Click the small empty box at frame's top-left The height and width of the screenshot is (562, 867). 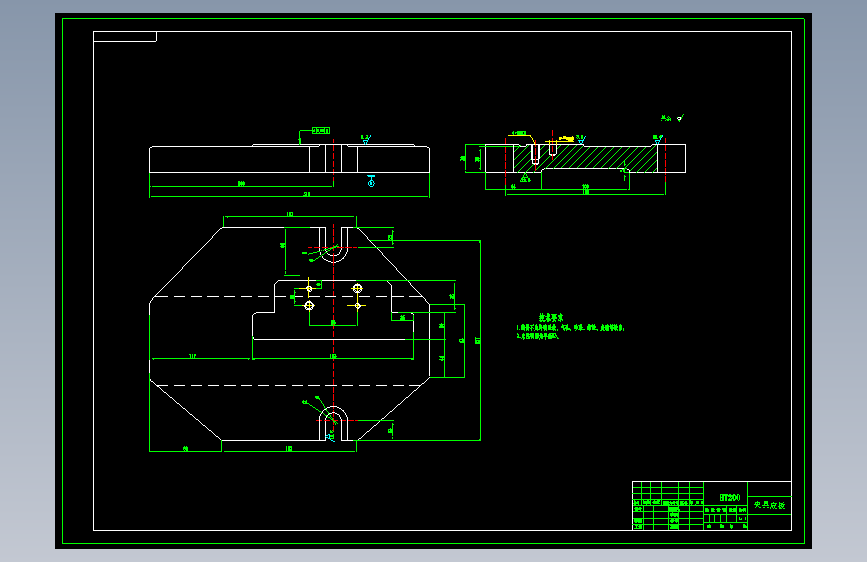point(125,37)
